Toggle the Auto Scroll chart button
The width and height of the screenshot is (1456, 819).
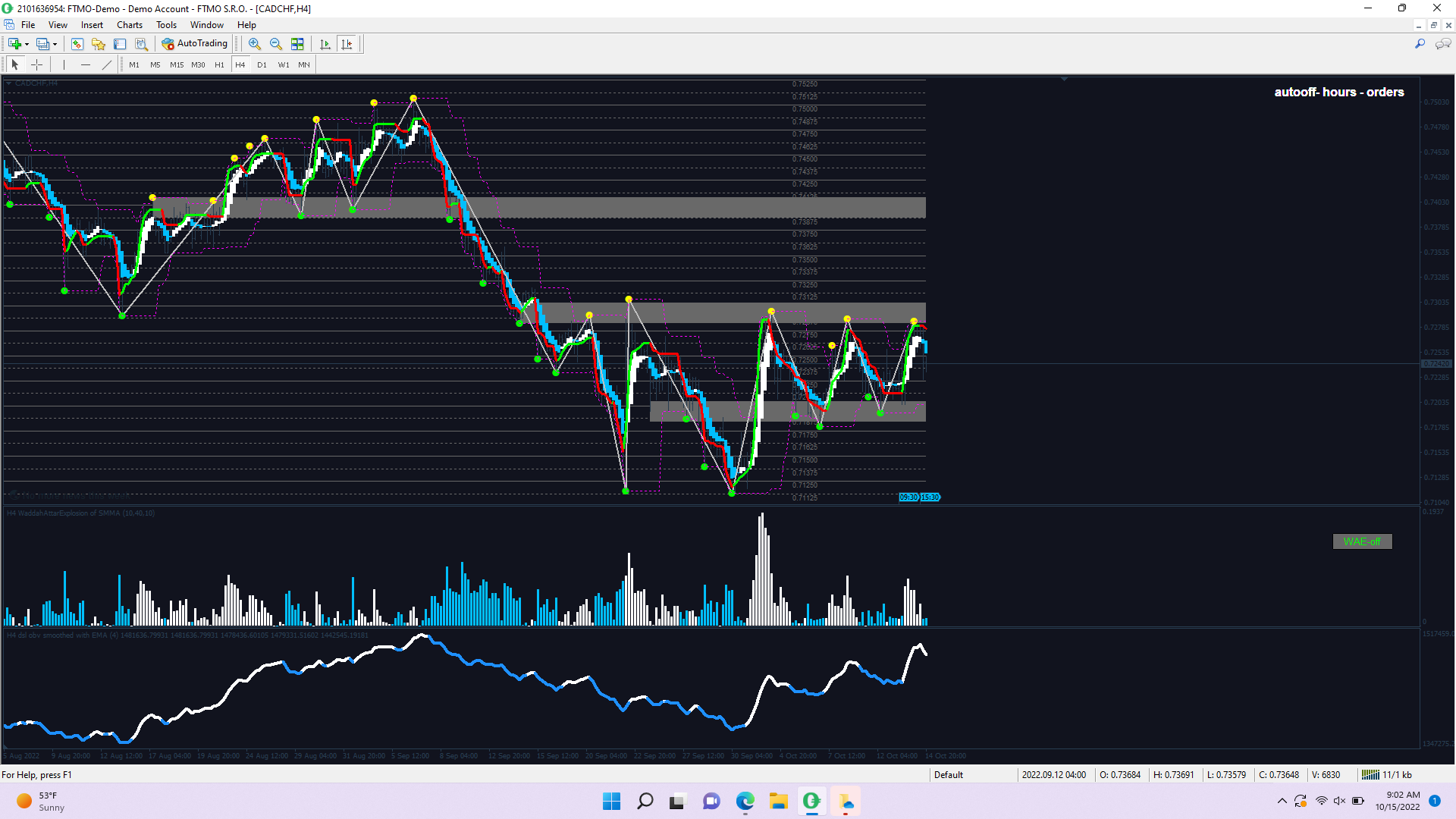tap(325, 44)
